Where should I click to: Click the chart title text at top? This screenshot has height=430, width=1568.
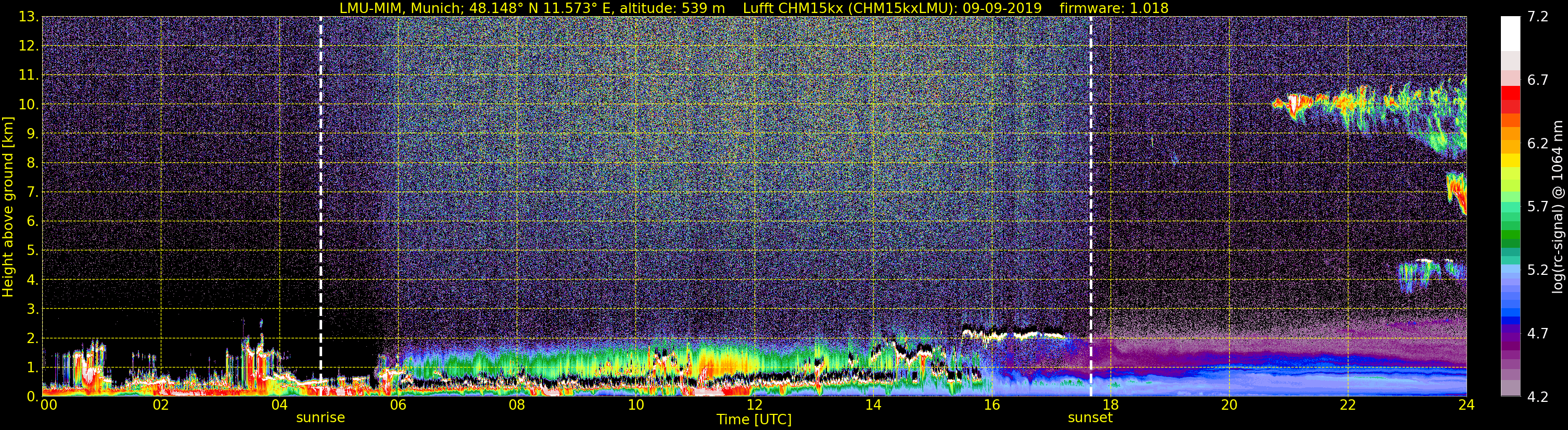click(754, 8)
